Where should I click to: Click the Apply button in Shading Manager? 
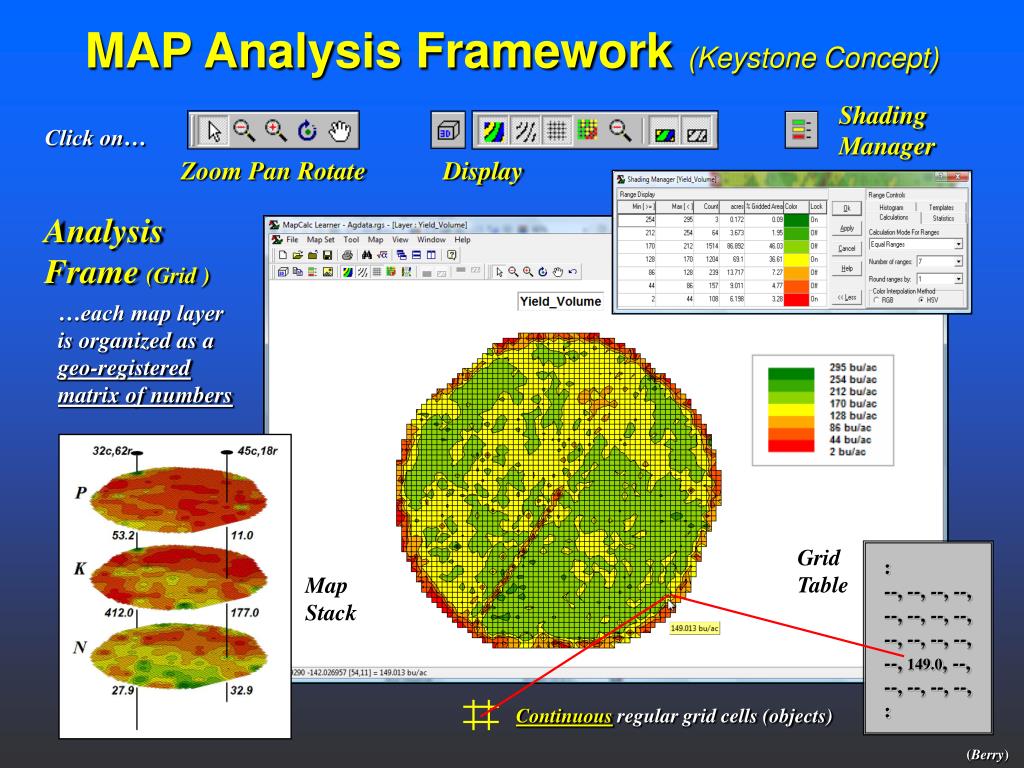tap(848, 228)
